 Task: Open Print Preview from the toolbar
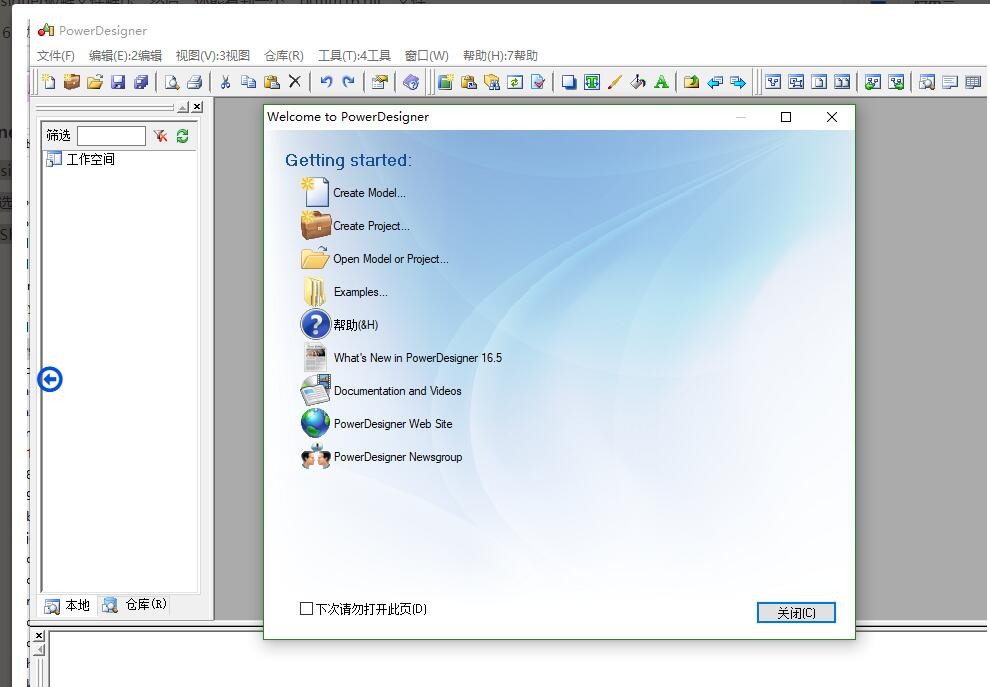point(172,82)
